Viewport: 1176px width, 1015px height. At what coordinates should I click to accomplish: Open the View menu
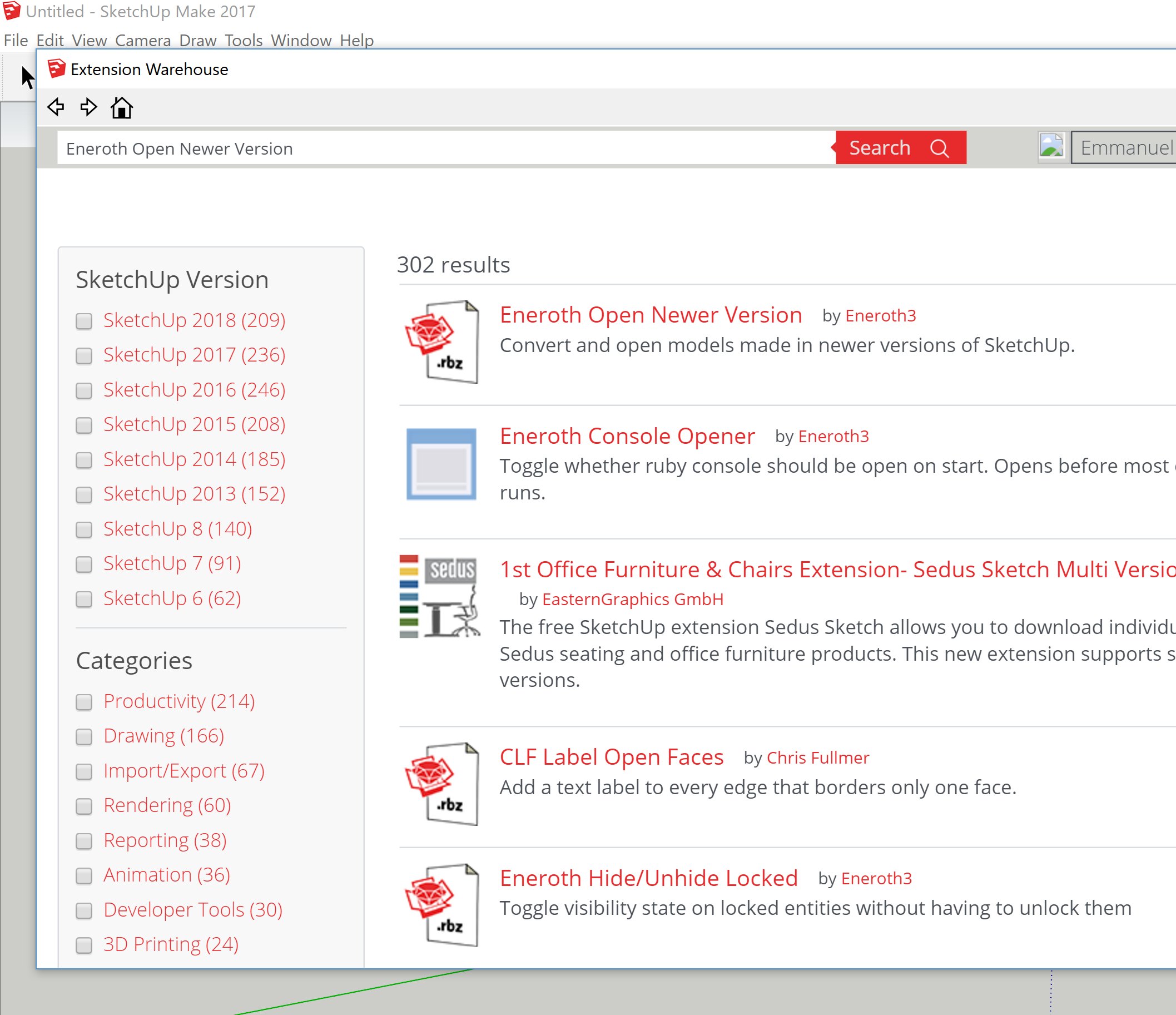pos(89,40)
